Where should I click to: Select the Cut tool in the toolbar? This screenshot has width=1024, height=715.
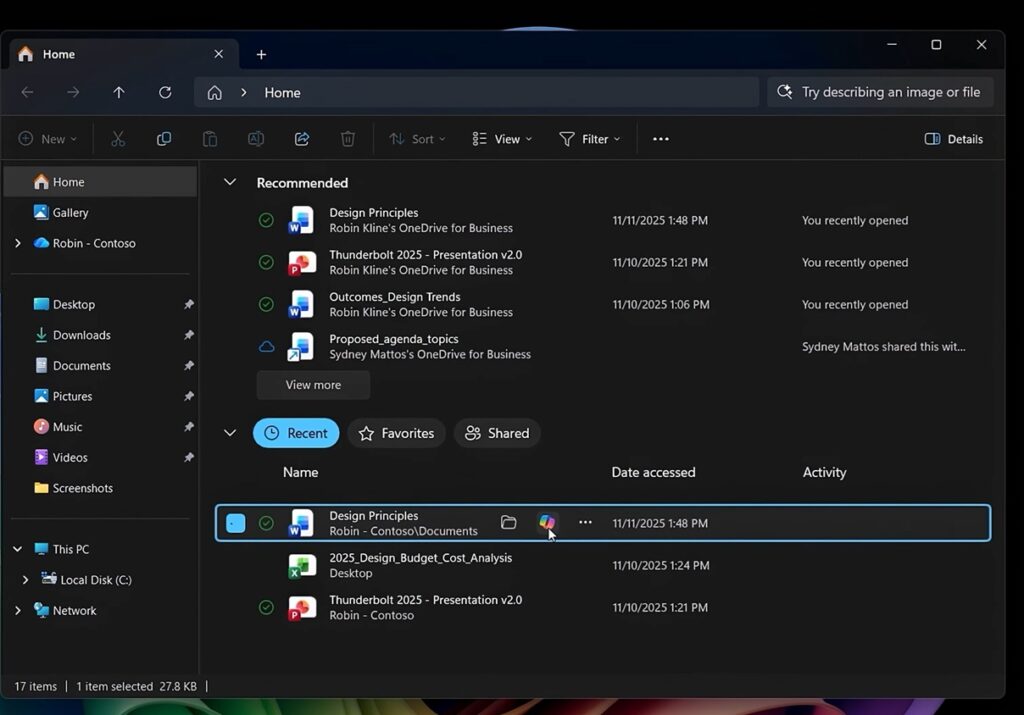click(x=117, y=138)
